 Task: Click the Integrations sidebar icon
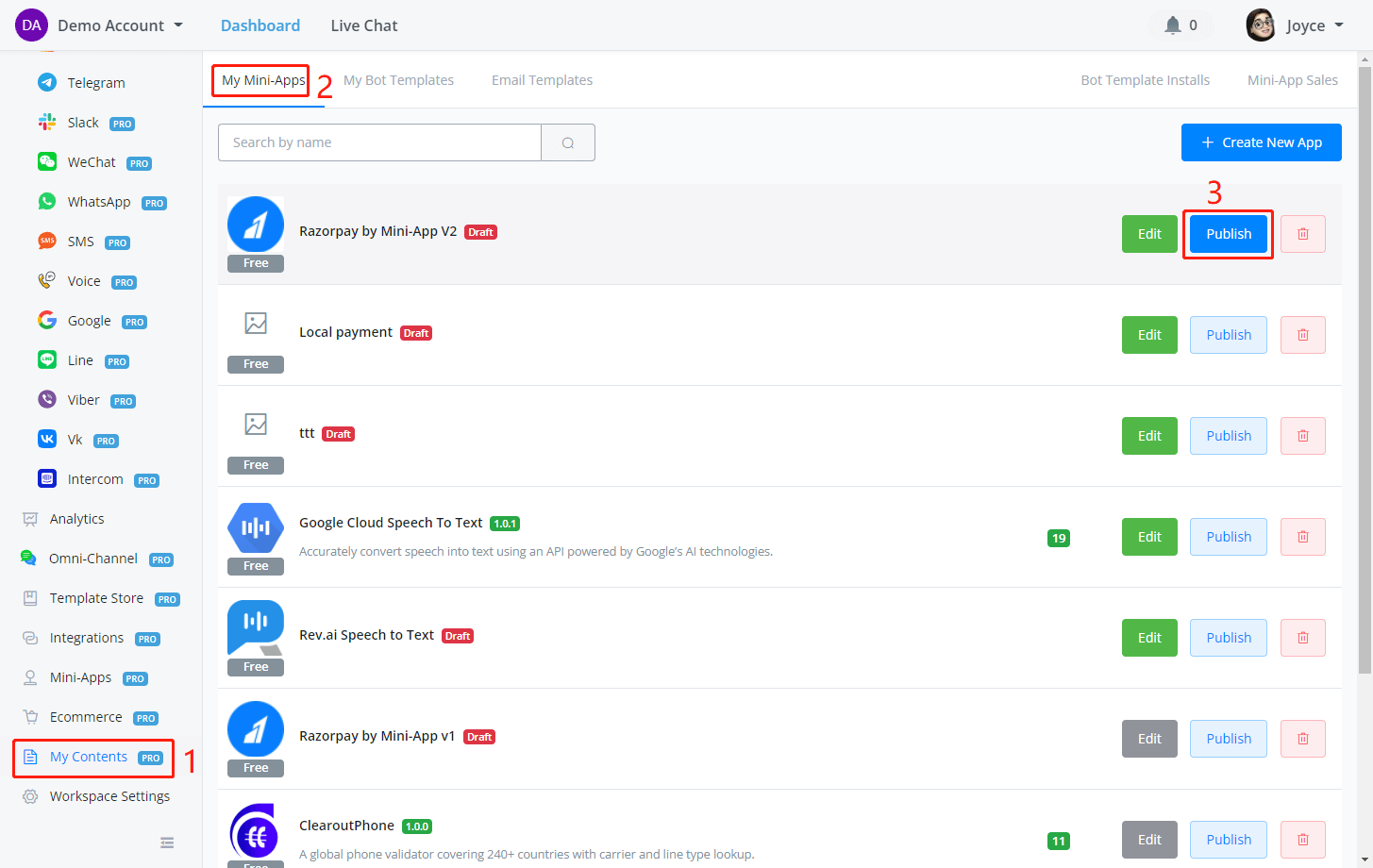[x=30, y=638]
